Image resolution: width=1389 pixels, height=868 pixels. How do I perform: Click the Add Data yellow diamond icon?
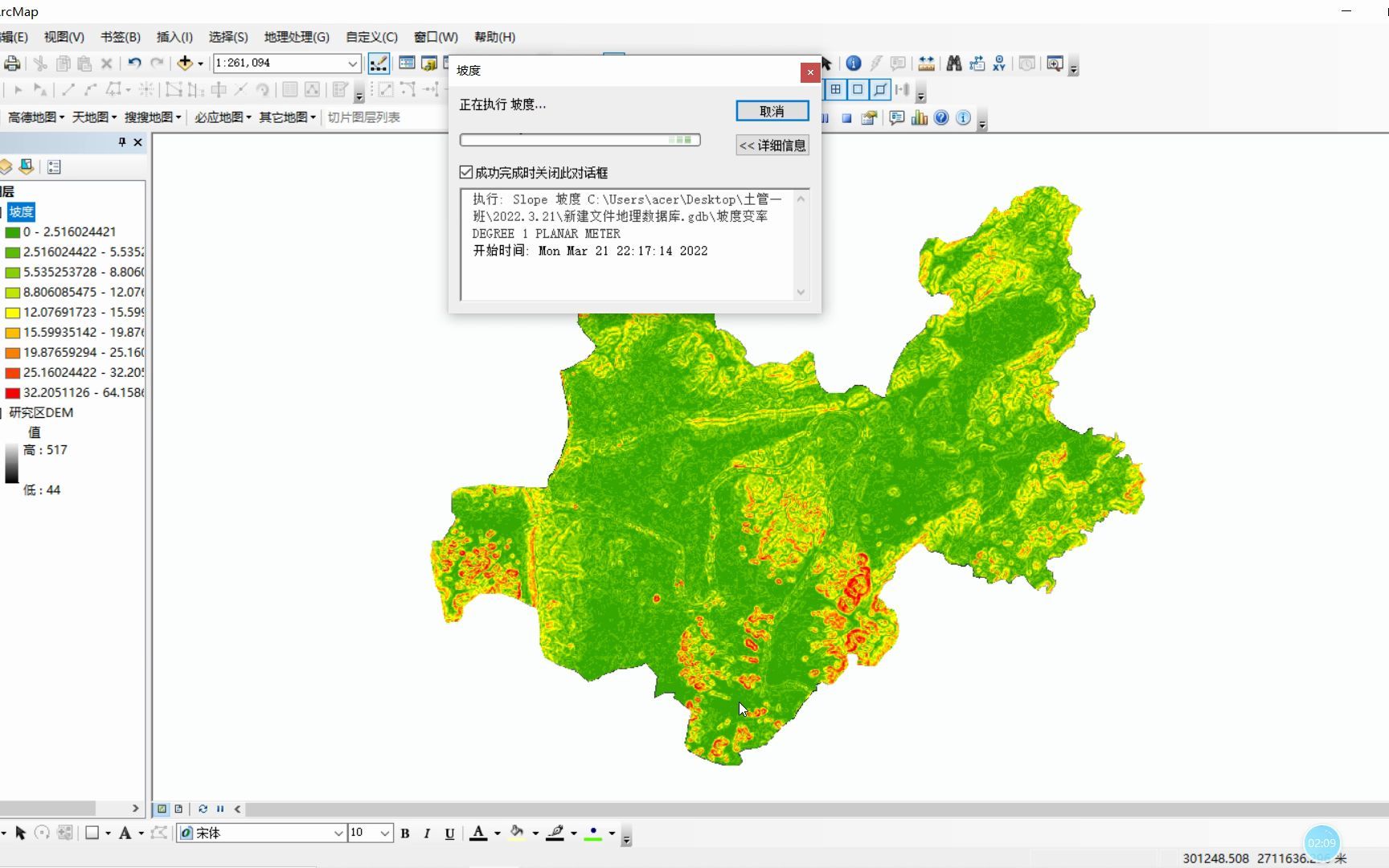pyautogui.click(x=183, y=63)
